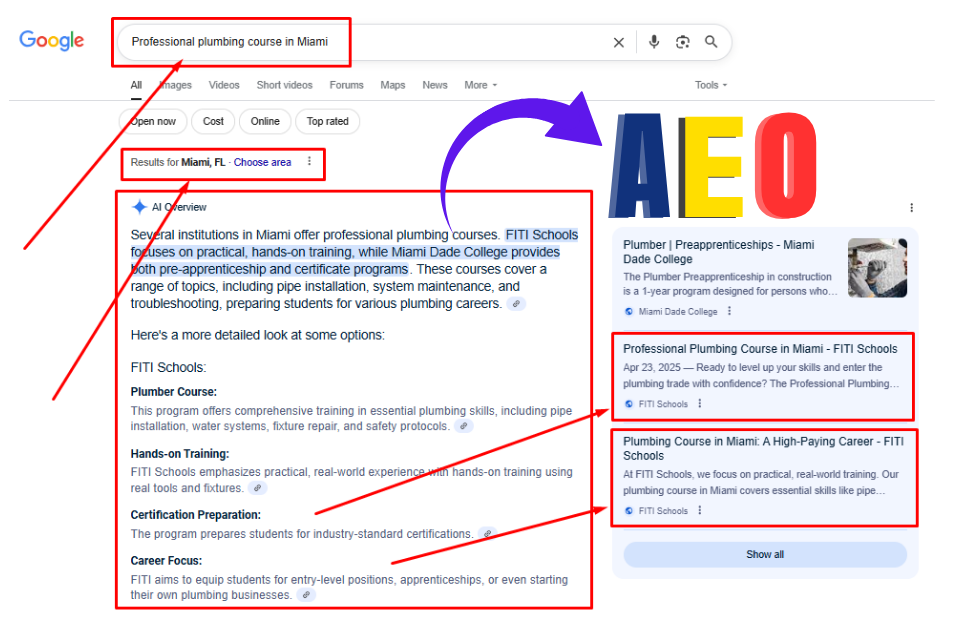Open the Tools dropdown

[x=711, y=85]
